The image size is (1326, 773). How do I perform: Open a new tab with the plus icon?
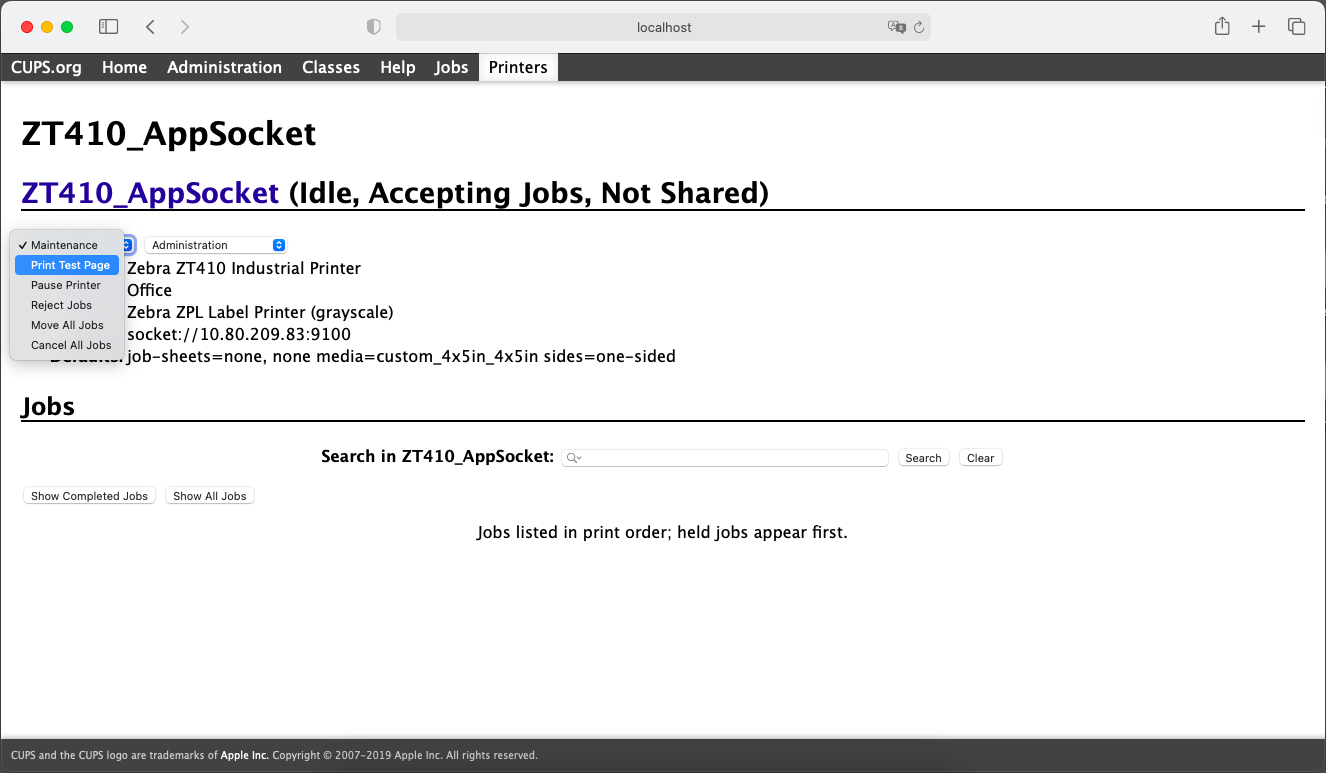pos(1259,27)
